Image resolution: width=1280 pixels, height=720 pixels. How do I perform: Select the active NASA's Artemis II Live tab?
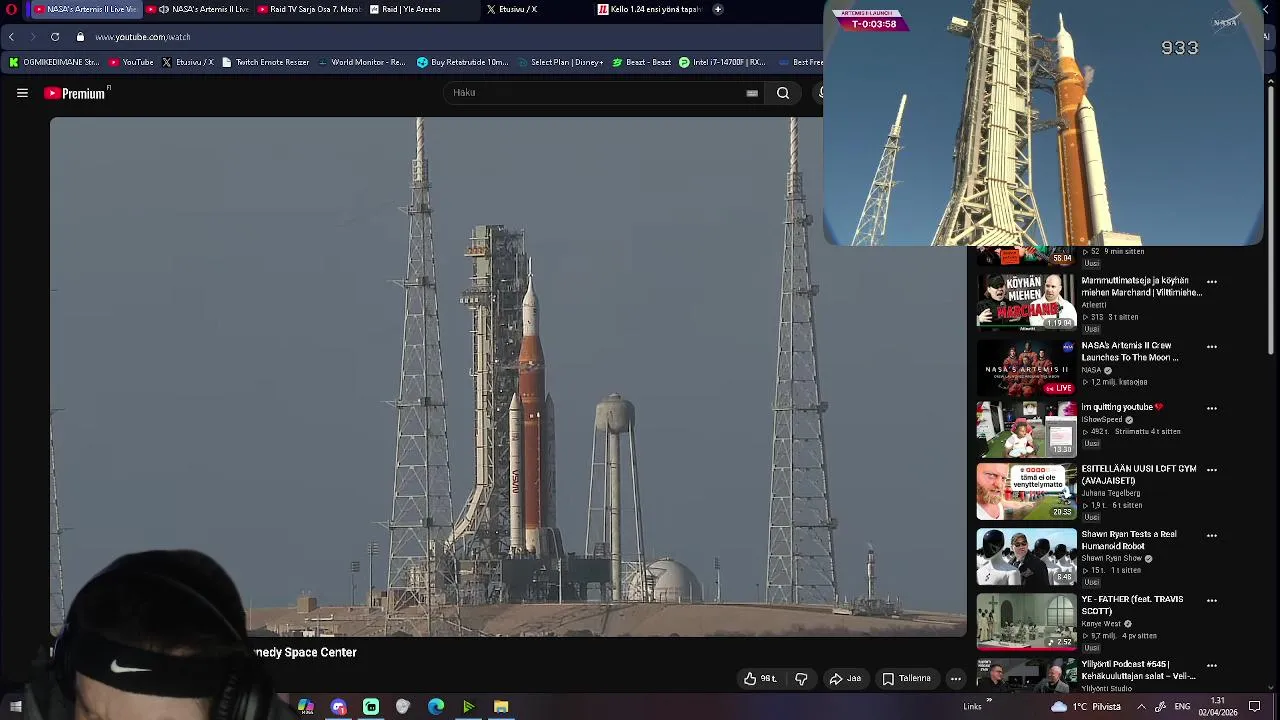coord(85,10)
